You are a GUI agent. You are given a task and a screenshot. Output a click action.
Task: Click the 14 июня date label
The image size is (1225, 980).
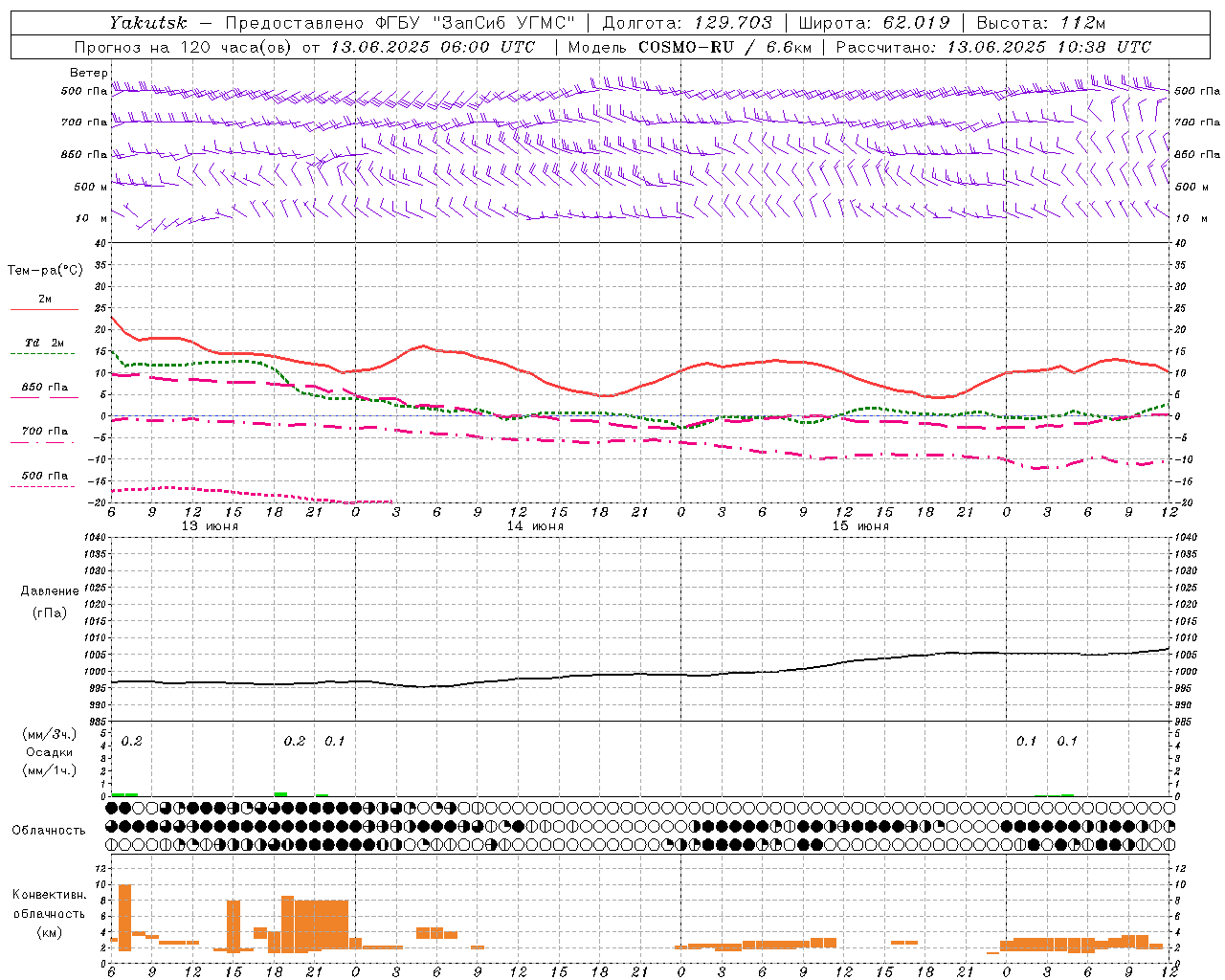point(535,526)
